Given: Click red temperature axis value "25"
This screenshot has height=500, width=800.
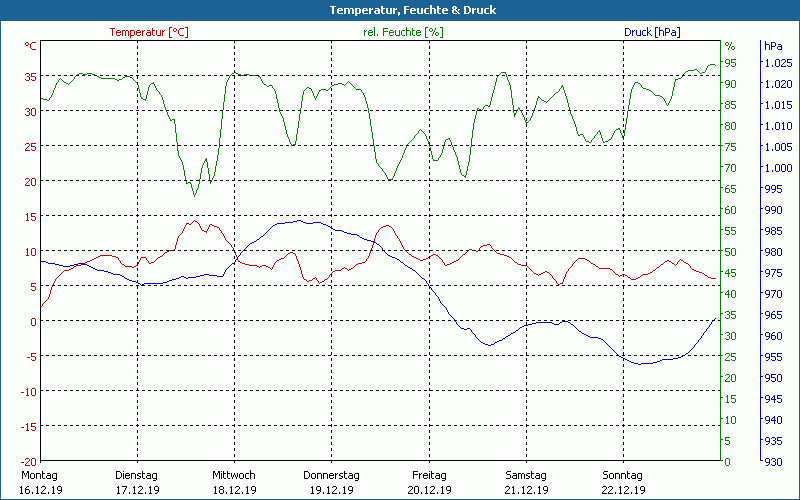Looking at the screenshot, I should pyautogui.click(x=31, y=147).
